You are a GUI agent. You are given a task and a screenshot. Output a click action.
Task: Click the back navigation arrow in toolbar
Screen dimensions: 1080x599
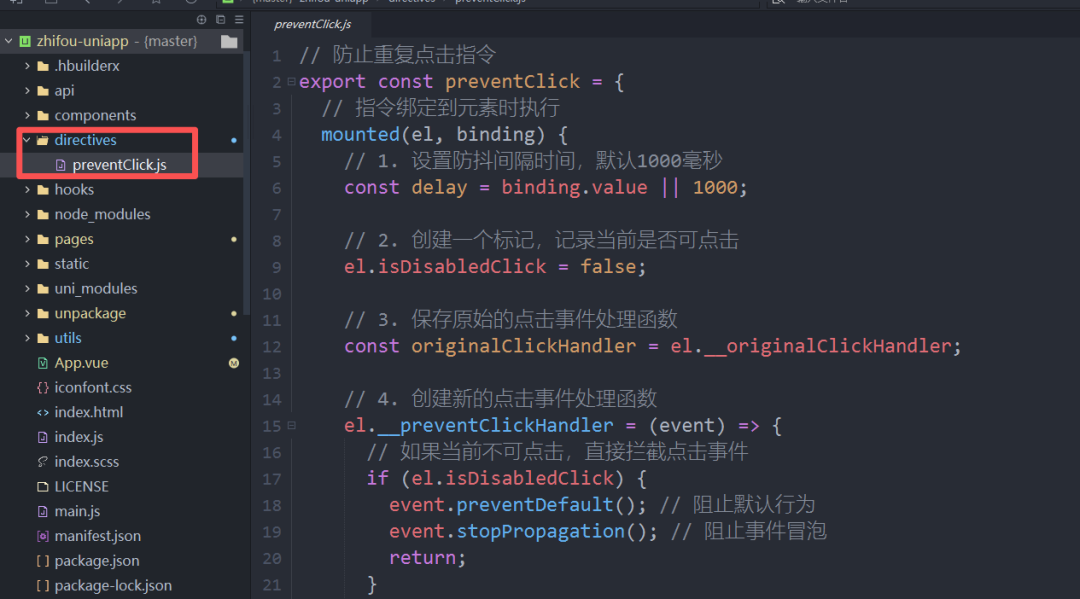click(88, 3)
